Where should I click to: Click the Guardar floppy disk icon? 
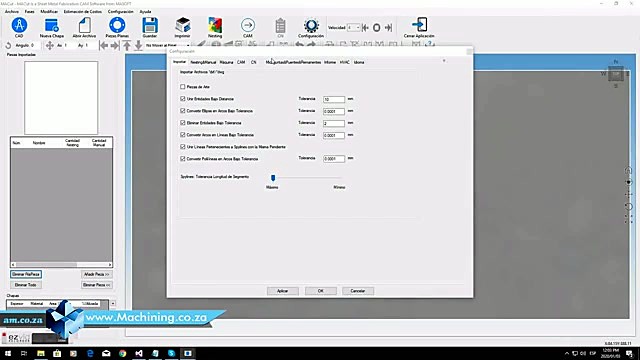[x=150, y=25]
